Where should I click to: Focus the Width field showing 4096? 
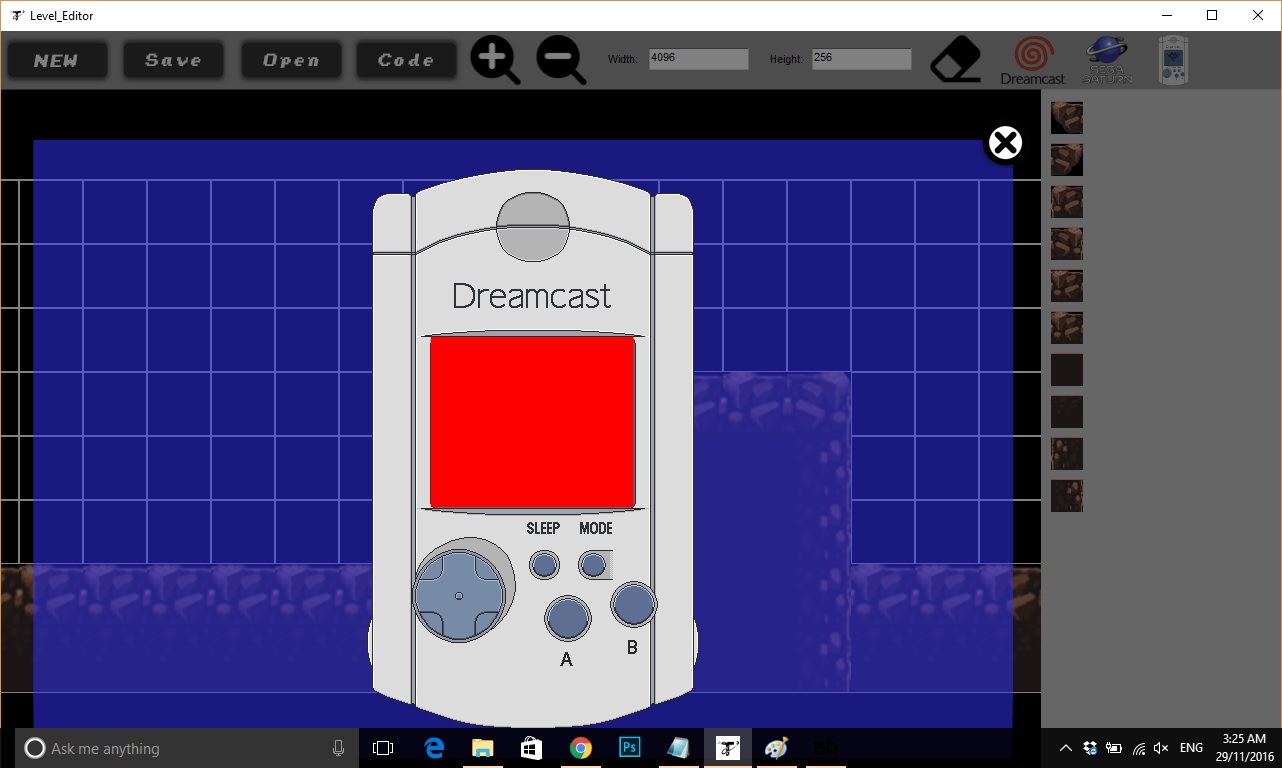tap(698, 59)
